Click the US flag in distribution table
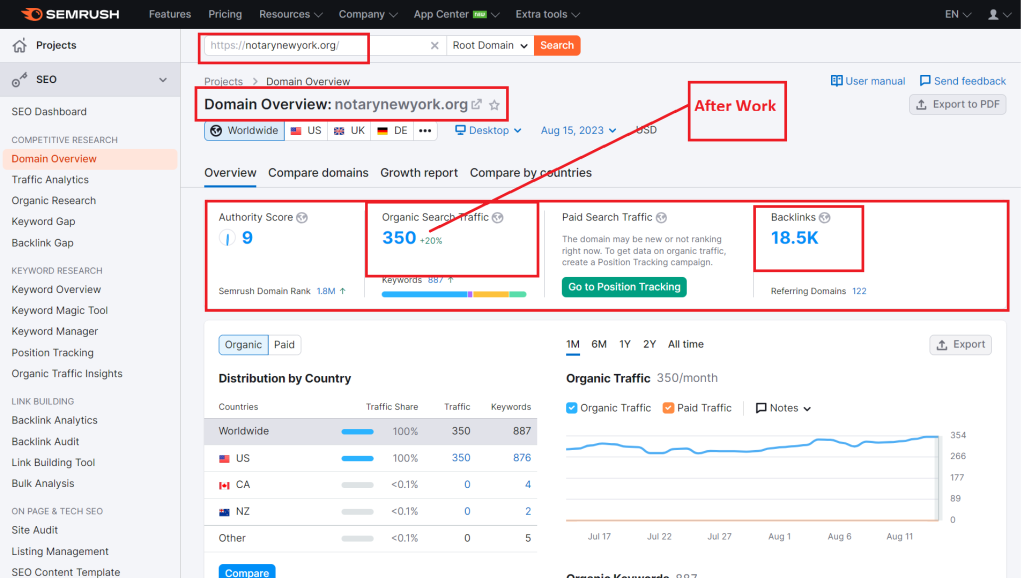The image size is (1024, 578). 224,458
